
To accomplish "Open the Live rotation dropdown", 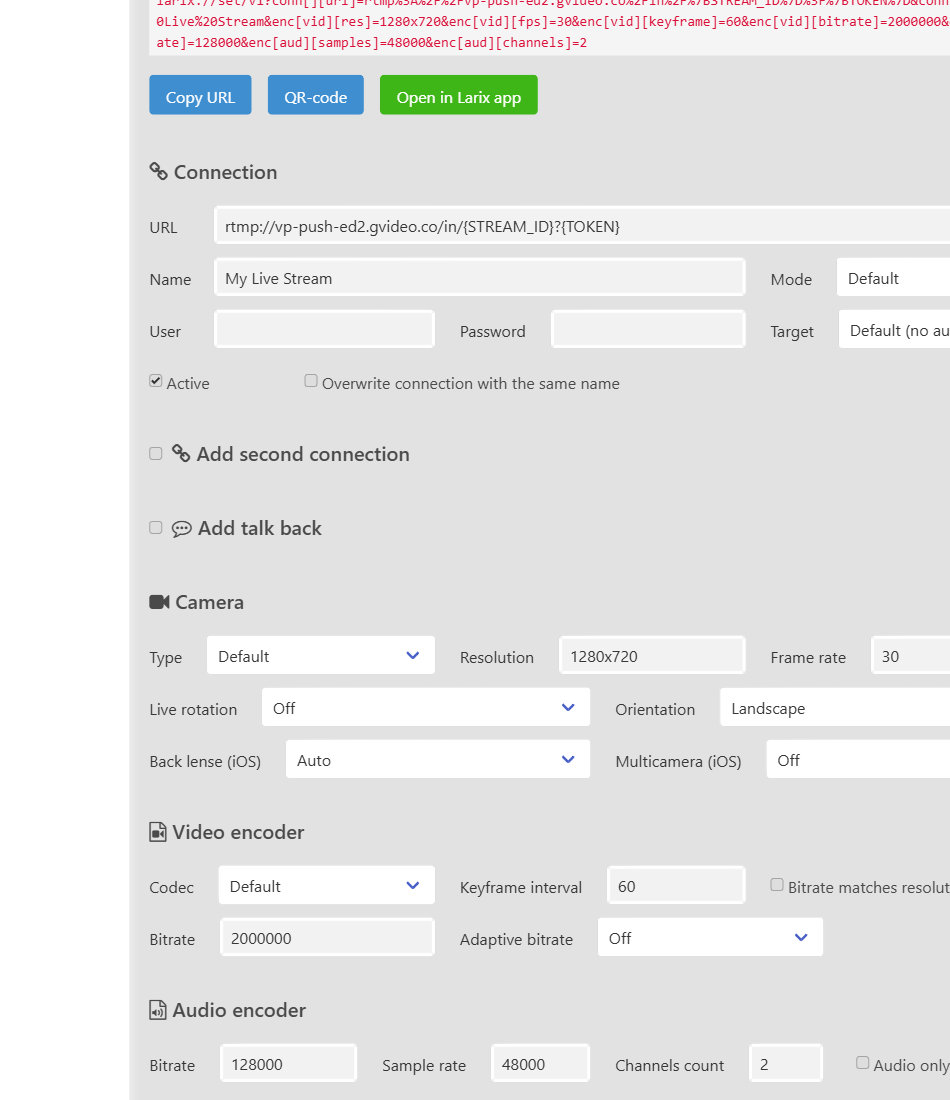I will (426, 707).
